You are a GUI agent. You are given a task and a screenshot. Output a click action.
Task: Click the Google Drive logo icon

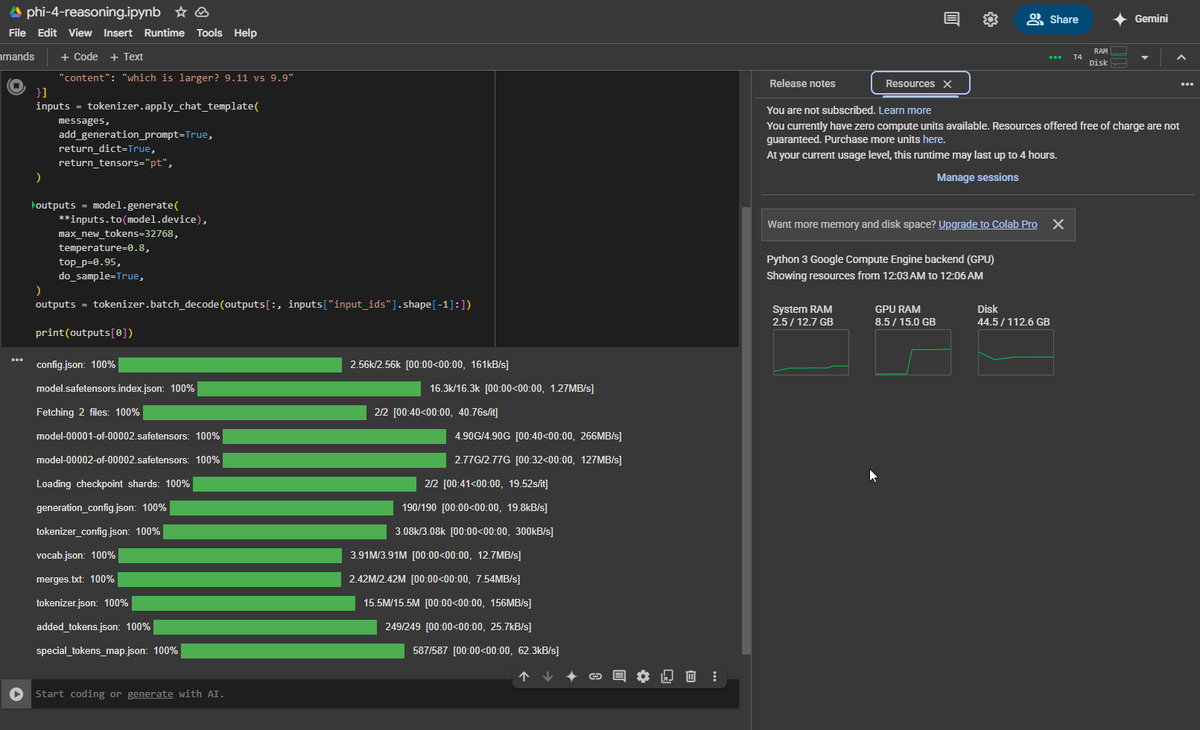15,12
